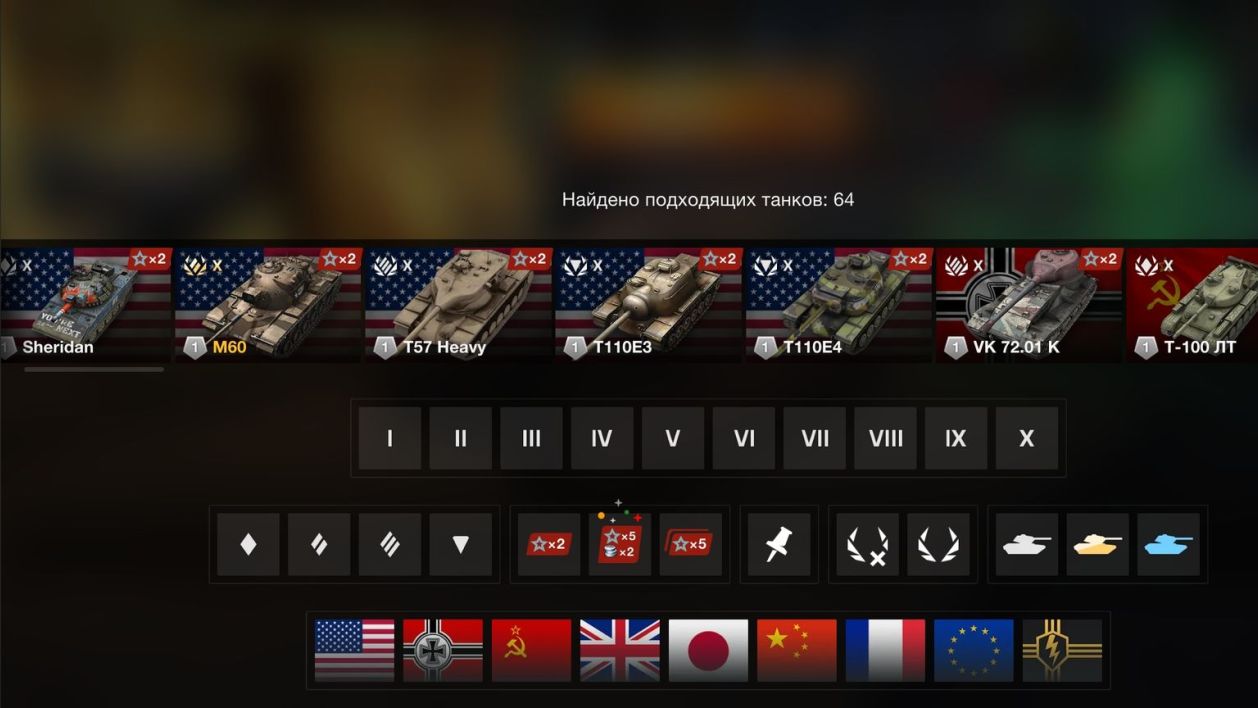This screenshot has height=708, width=1258.
Task: Show only pinned favorite tanks
Action: 779,544
